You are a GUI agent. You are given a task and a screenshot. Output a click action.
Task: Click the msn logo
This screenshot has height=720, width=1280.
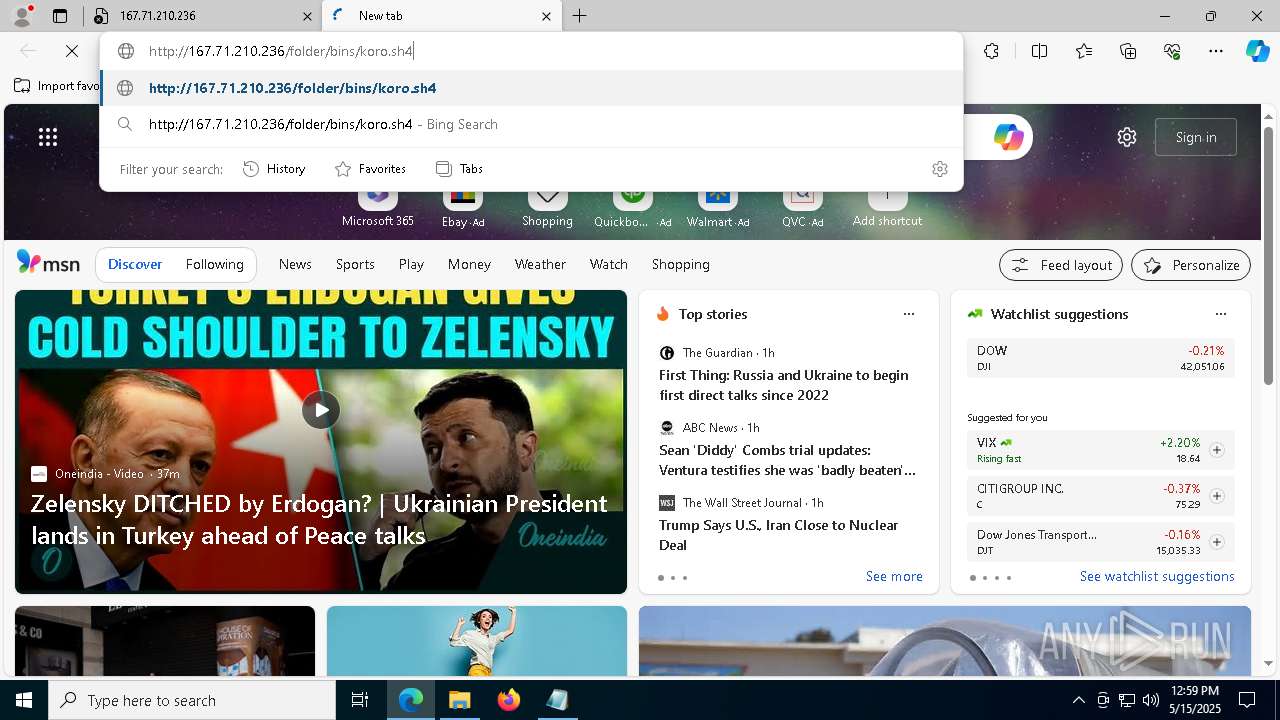48,263
